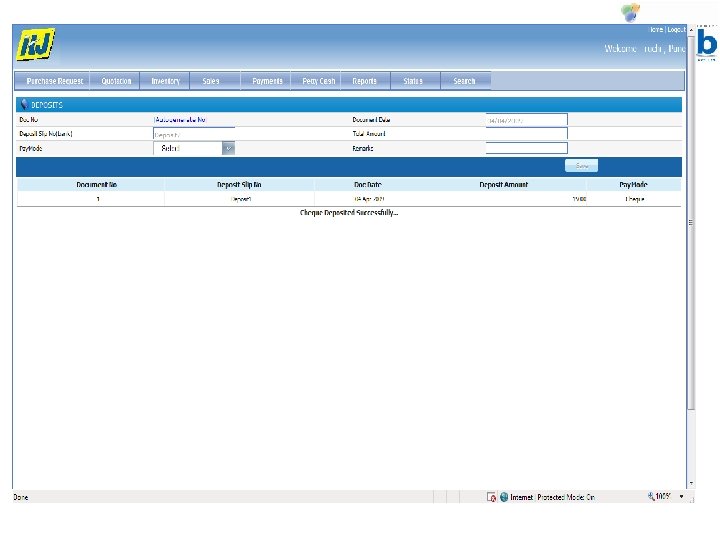
Task: Click the scrollbar up arrow
Action: (x=691, y=29)
